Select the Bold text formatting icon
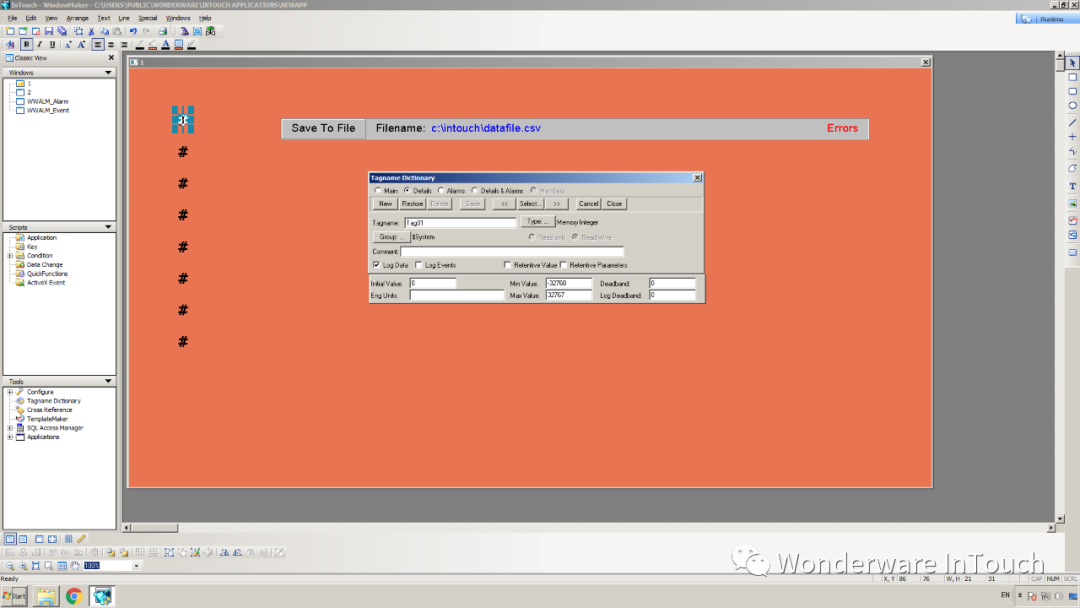The height and width of the screenshot is (608, 1080). pyautogui.click(x=26, y=44)
